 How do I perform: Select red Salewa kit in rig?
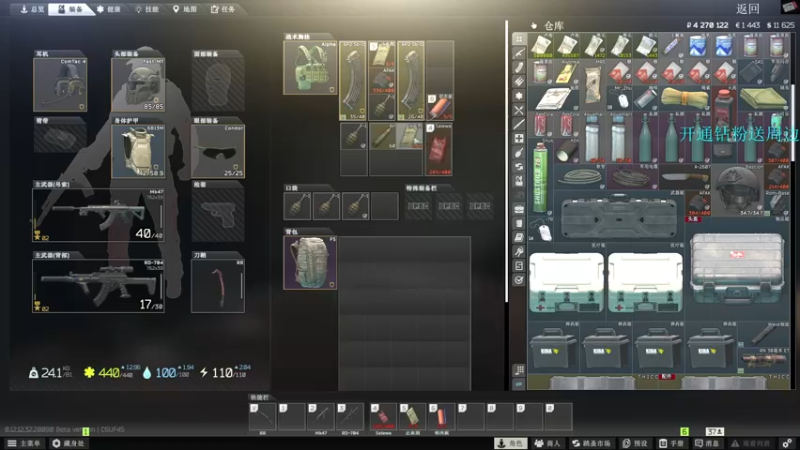[439, 149]
